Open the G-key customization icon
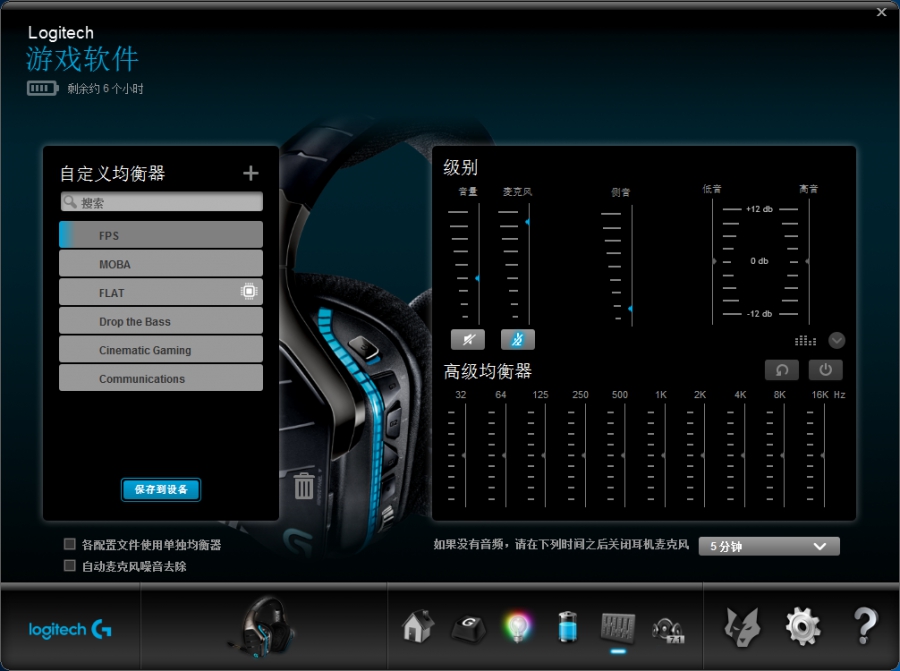This screenshot has width=900, height=671. [x=467, y=627]
